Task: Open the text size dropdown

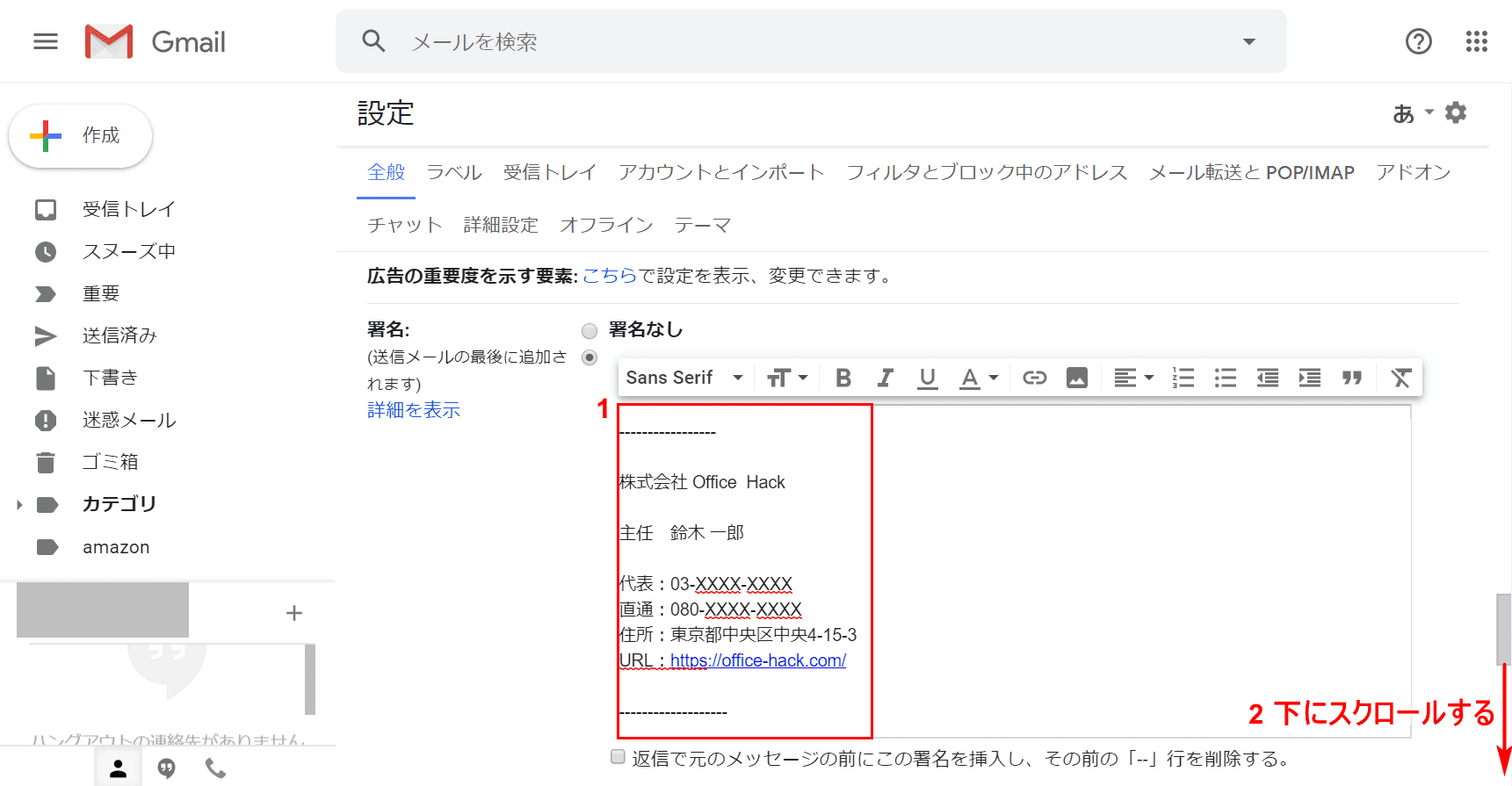Action: click(787, 378)
